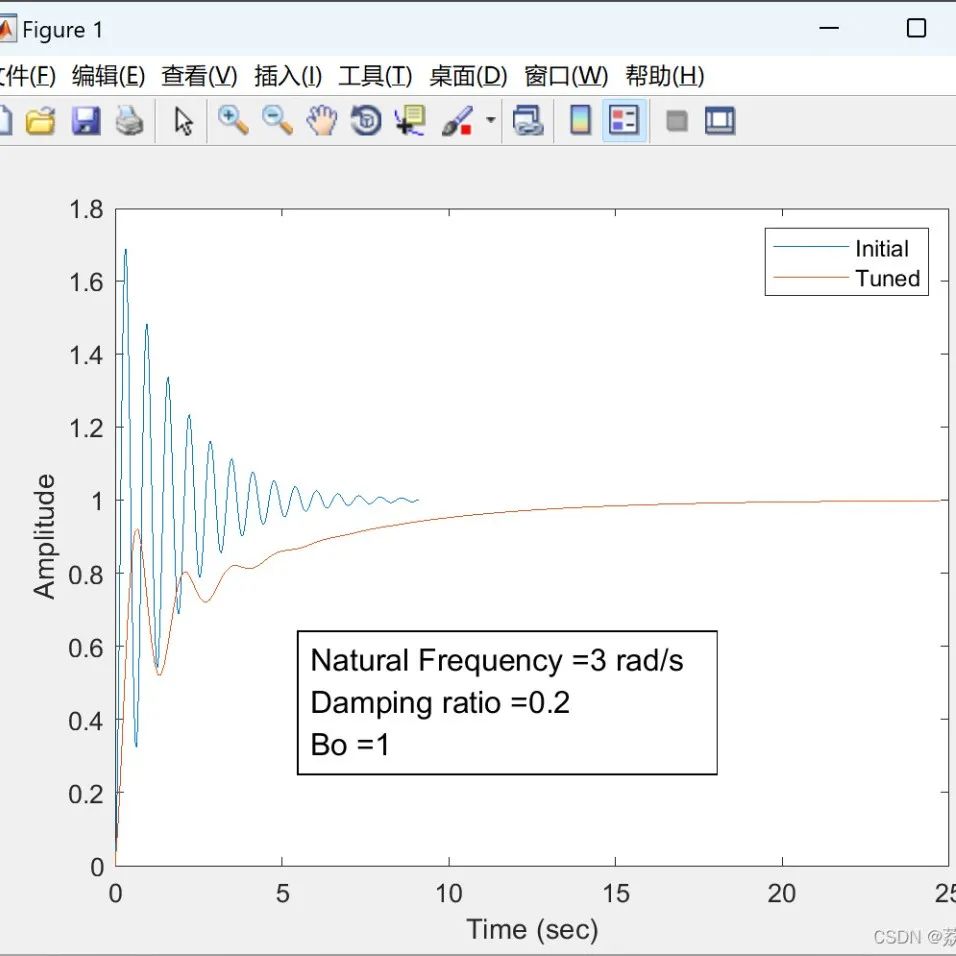Select the Natural Frequency annotation line
956x956 pixels.
[497, 660]
